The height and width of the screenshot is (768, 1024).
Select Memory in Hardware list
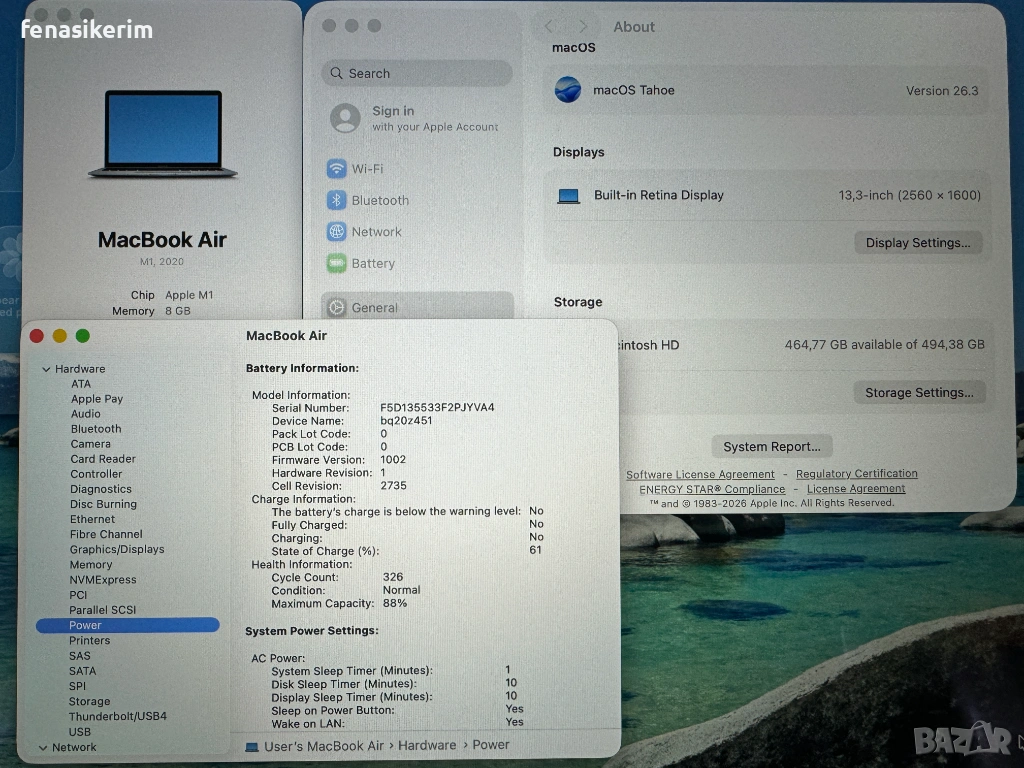tap(91, 565)
